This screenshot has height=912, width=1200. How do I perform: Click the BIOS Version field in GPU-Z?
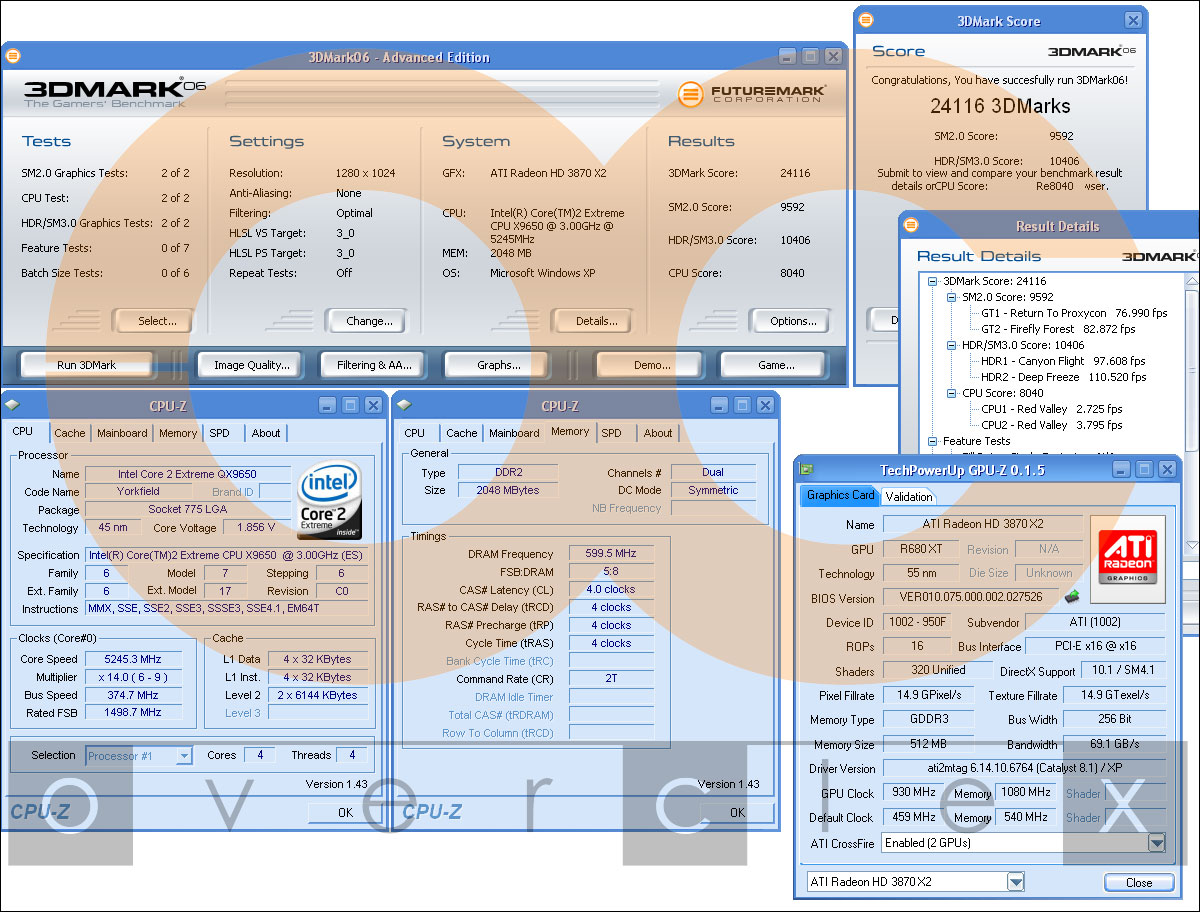pyautogui.click(x=970, y=598)
